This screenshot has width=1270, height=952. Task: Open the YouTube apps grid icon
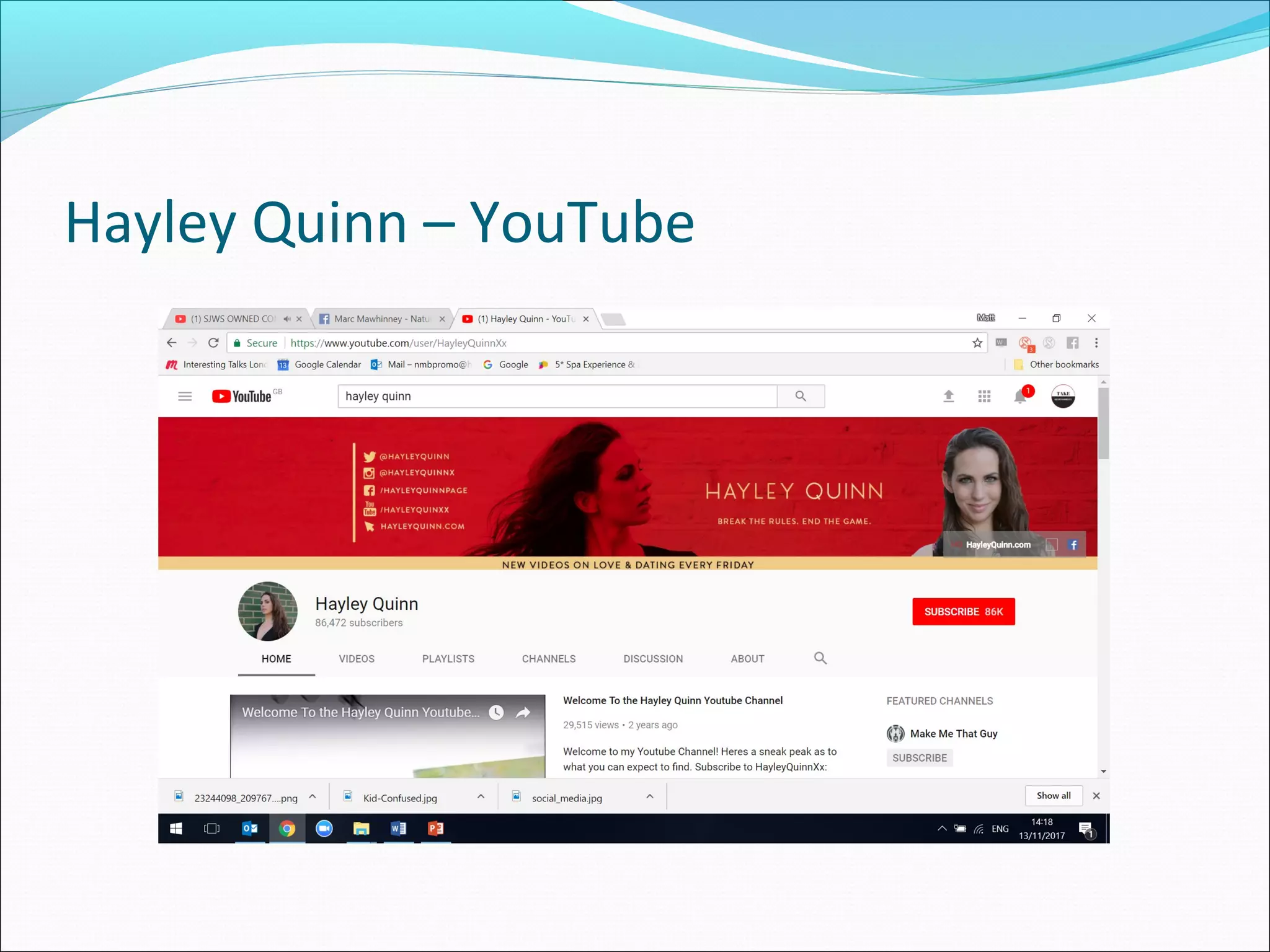984,396
